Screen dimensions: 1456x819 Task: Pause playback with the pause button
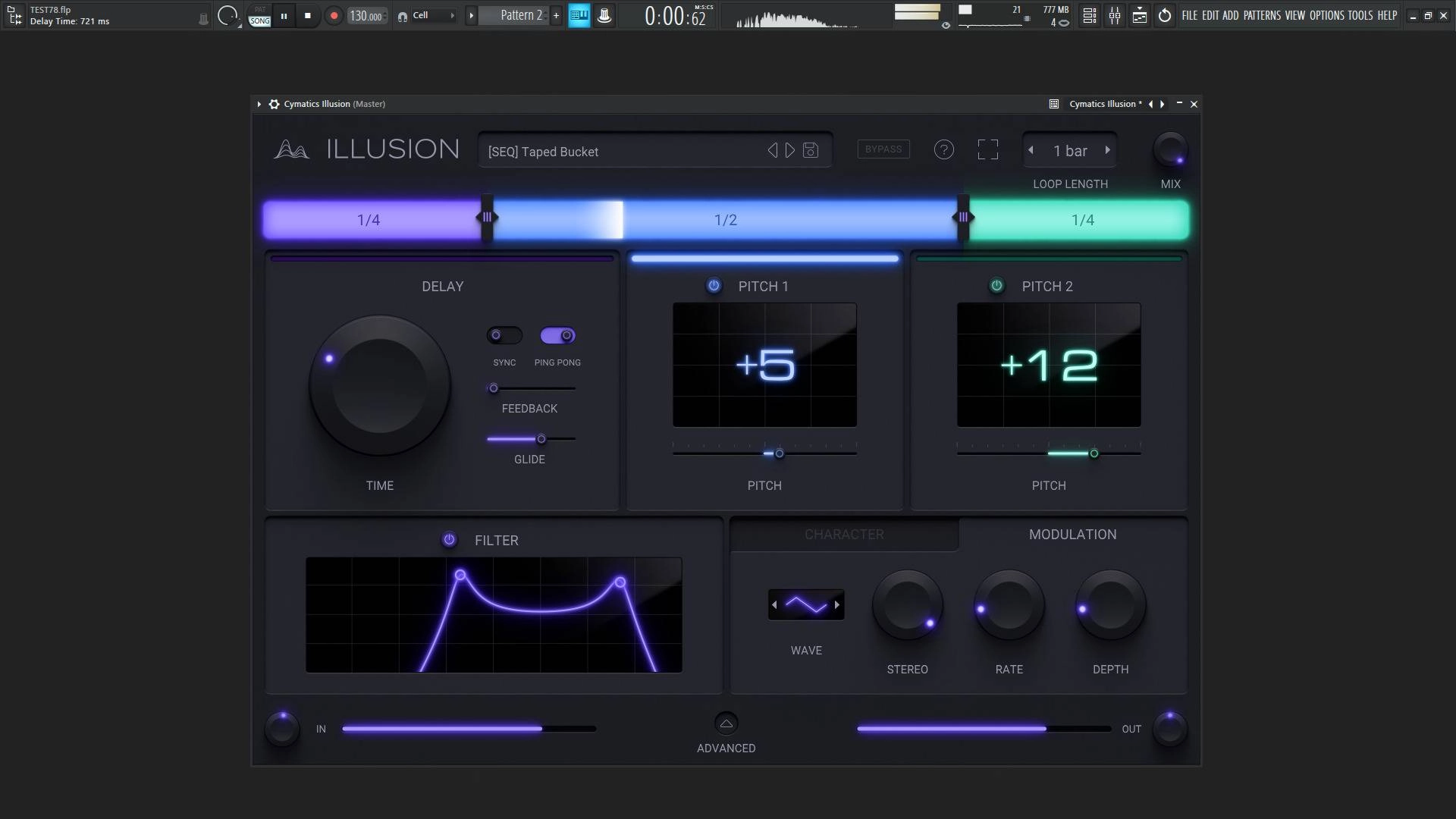click(x=284, y=15)
